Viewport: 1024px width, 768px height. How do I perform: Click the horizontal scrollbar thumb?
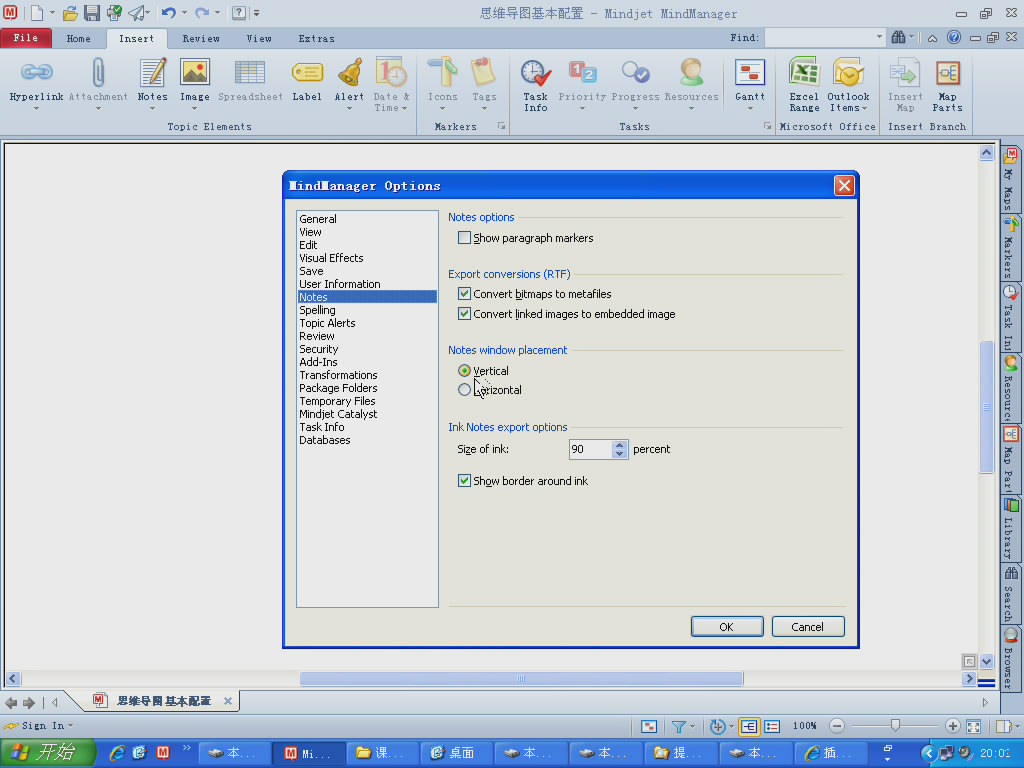coord(520,679)
